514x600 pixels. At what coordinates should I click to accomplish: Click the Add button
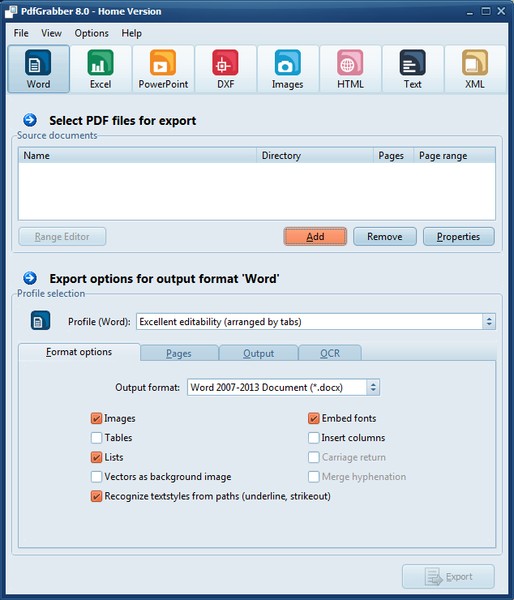pyautogui.click(x=315, y=236)
